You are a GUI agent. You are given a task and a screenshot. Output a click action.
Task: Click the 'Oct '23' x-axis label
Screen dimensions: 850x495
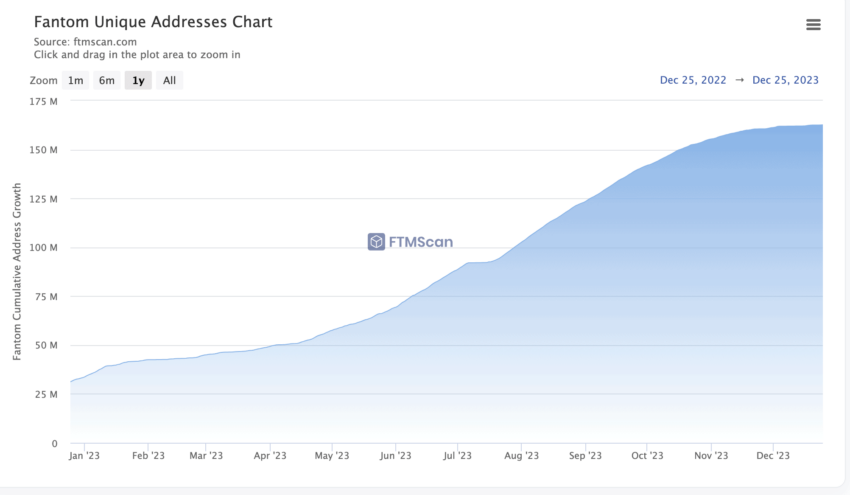point(647,455)
